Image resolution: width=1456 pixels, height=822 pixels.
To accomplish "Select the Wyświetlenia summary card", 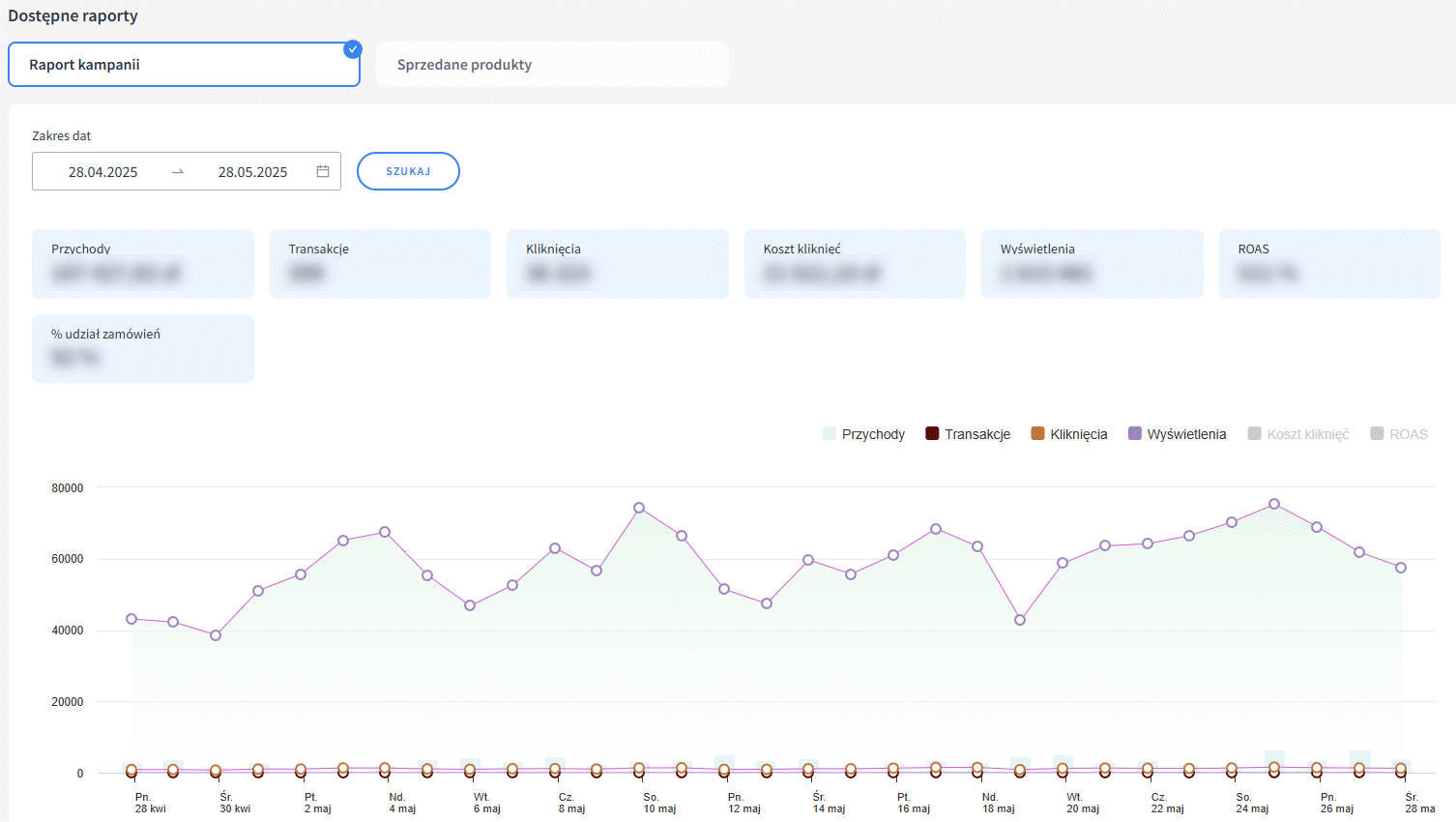I will 1092,264.
